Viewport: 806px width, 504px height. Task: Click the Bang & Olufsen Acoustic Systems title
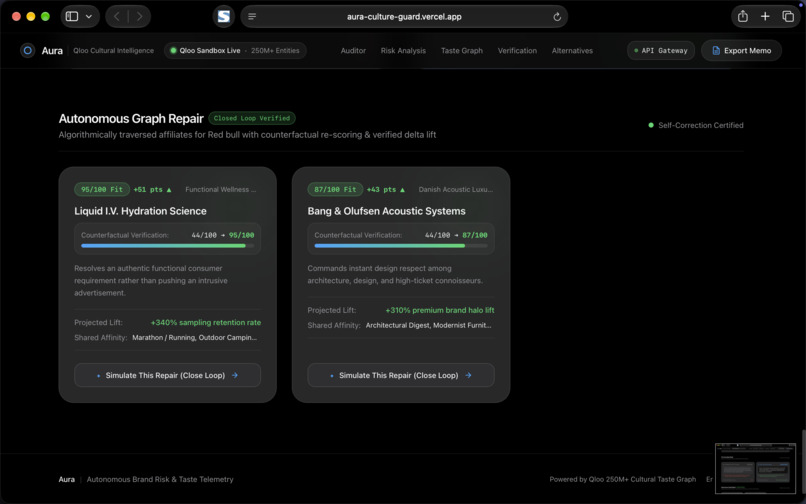387,211
